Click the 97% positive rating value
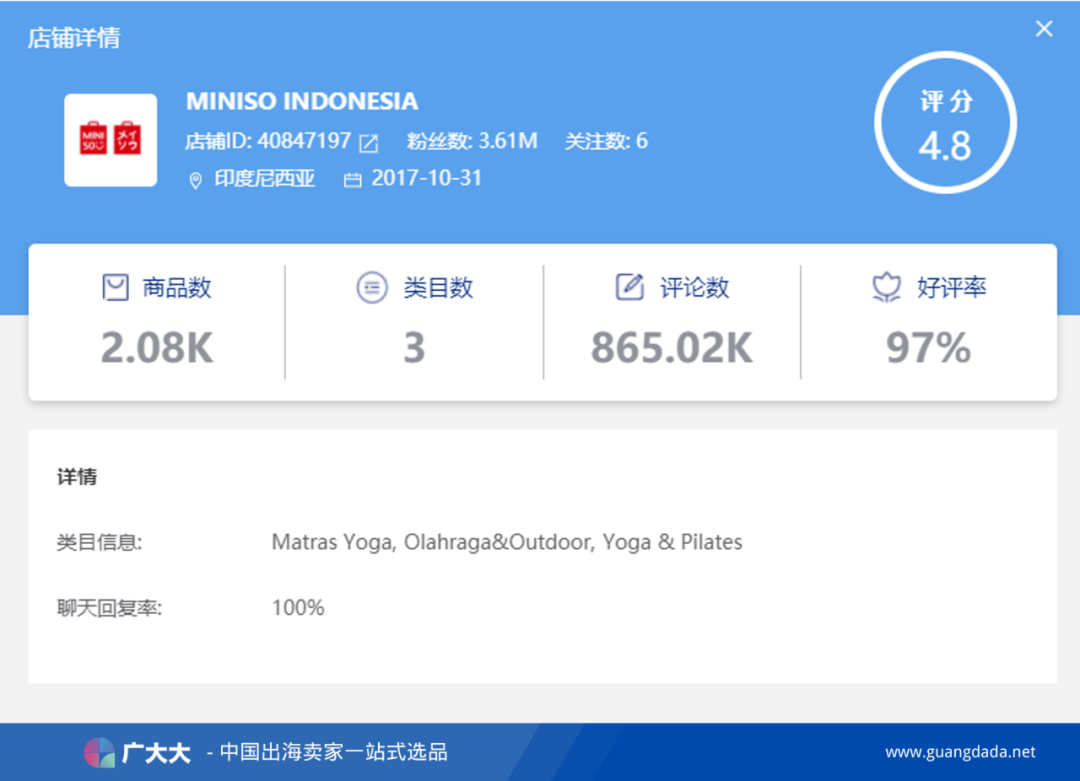 tap(928, 347)
